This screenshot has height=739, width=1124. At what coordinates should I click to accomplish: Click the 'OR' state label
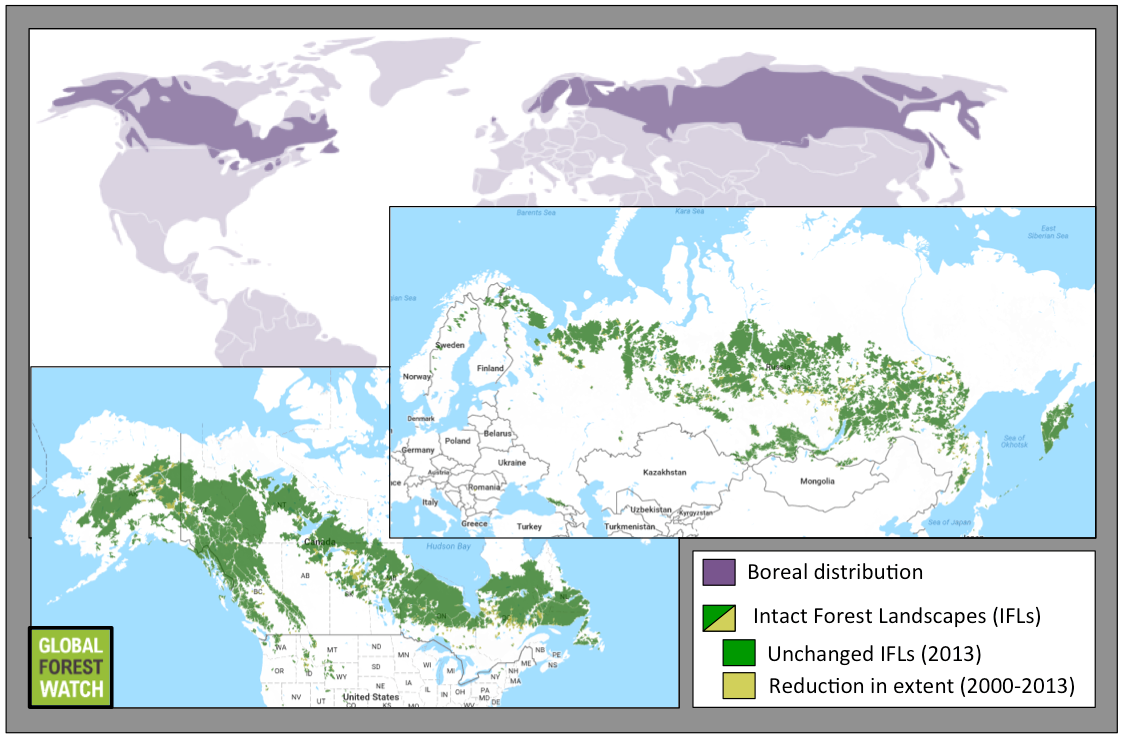(279, 672)
